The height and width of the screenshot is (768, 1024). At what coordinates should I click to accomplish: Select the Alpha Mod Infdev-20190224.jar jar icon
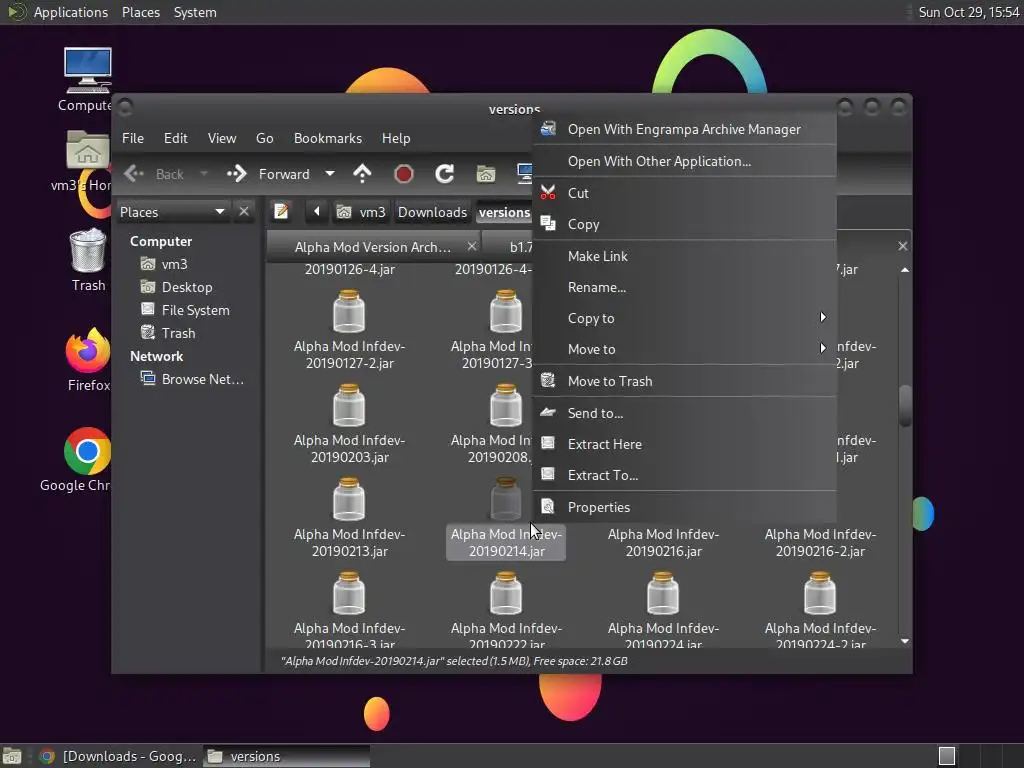(663, 594)
